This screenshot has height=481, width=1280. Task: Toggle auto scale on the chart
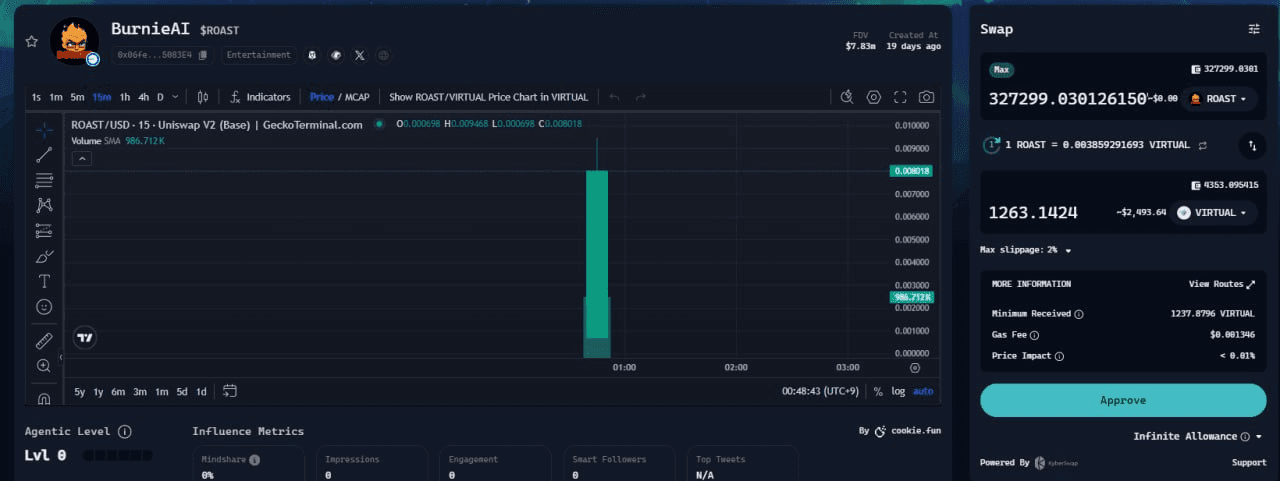pos(922,391)
